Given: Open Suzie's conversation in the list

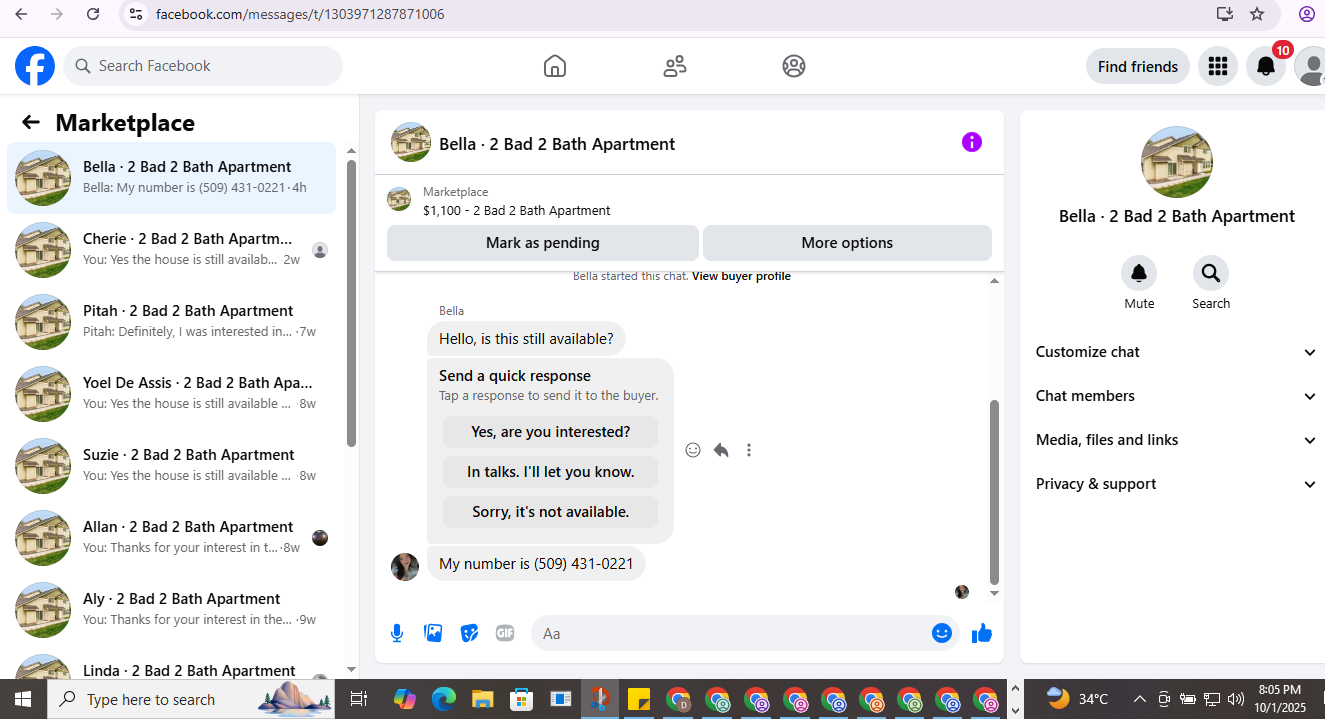Looking at the screenshot, I should 172,466.
